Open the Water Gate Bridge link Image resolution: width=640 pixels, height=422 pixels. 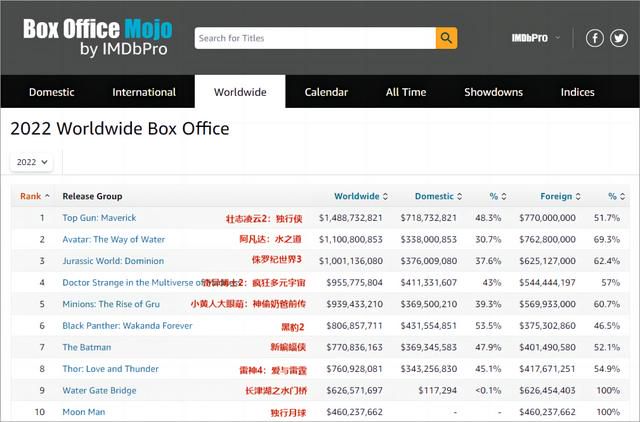(99, 391)
